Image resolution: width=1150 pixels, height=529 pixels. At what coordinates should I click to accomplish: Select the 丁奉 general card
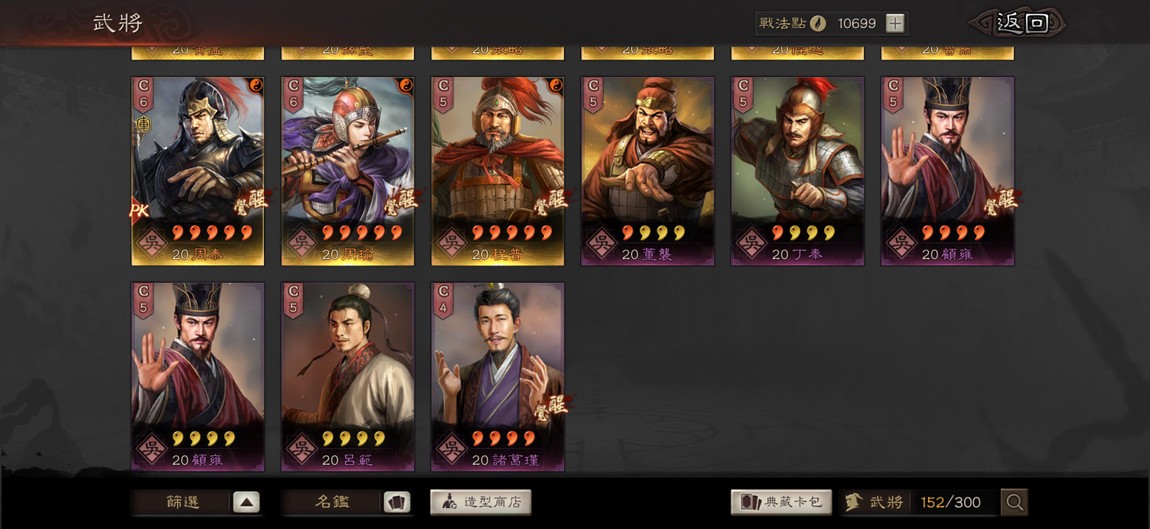point(797,171)
